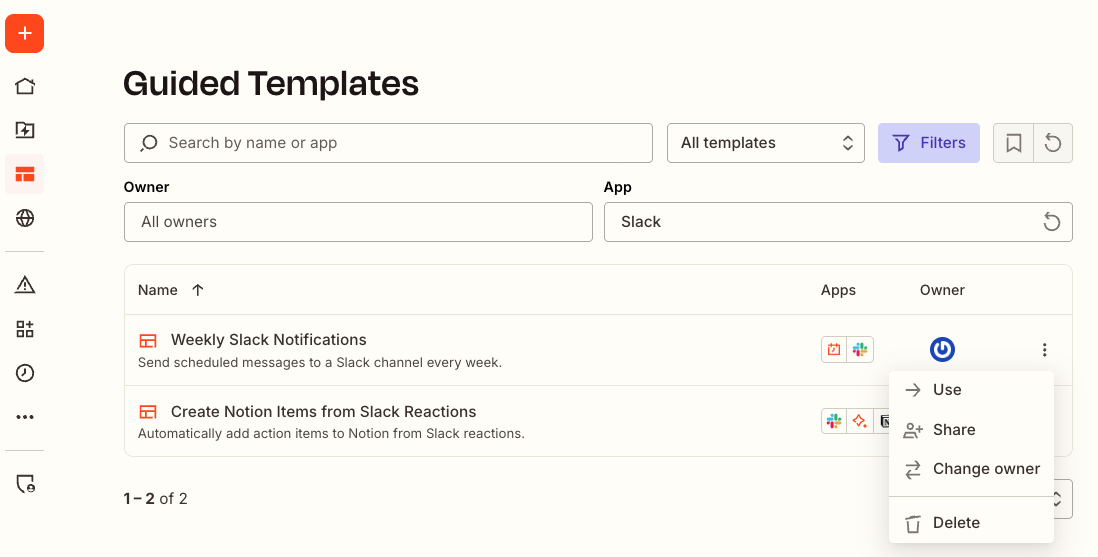
Task: Open the globe icon in sidebar
Action: pyautogui.click(x=25, y=218)
